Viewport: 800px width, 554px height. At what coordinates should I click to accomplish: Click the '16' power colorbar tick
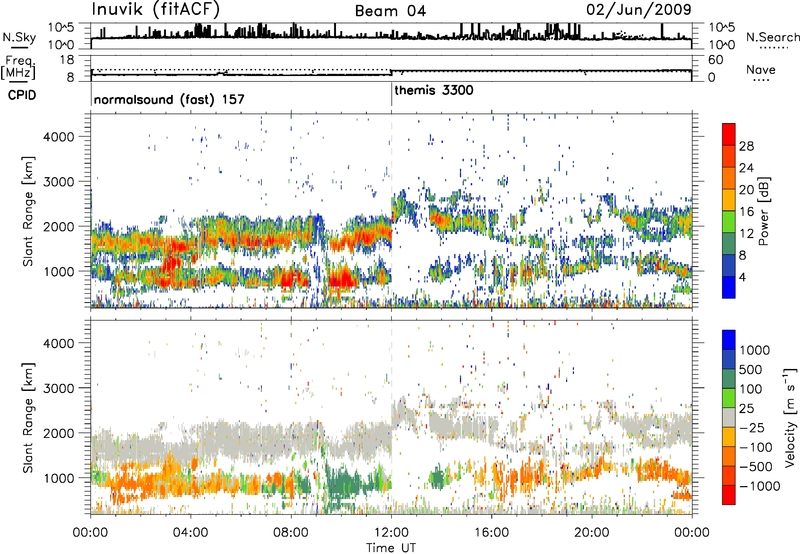click(x=746, y=212)
